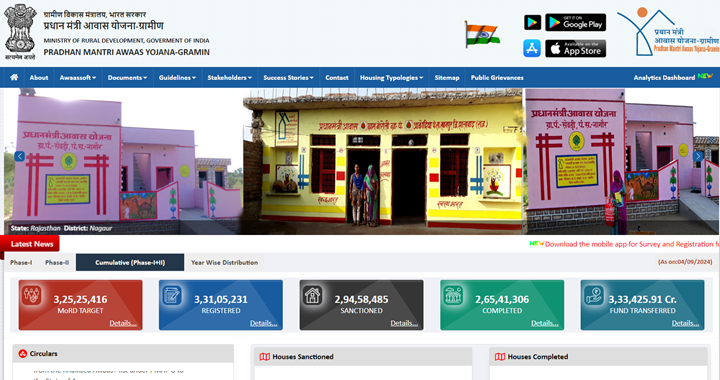Click the NEW badge next to Analytics Dashboard
The height and width of the screenshot is (380, 720).
coord(705,76)
